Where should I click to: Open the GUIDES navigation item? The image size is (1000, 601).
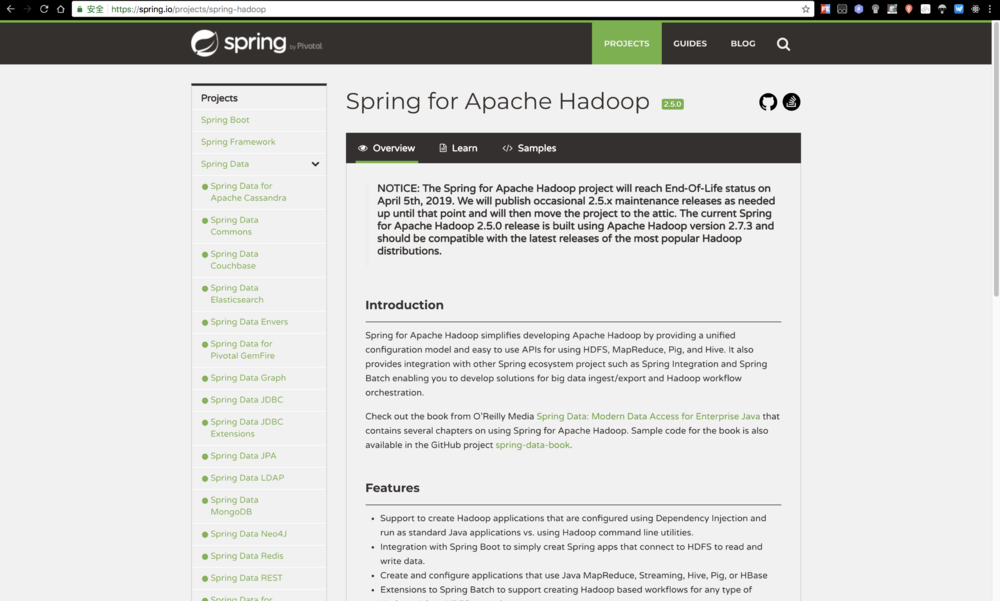(690, 43)
